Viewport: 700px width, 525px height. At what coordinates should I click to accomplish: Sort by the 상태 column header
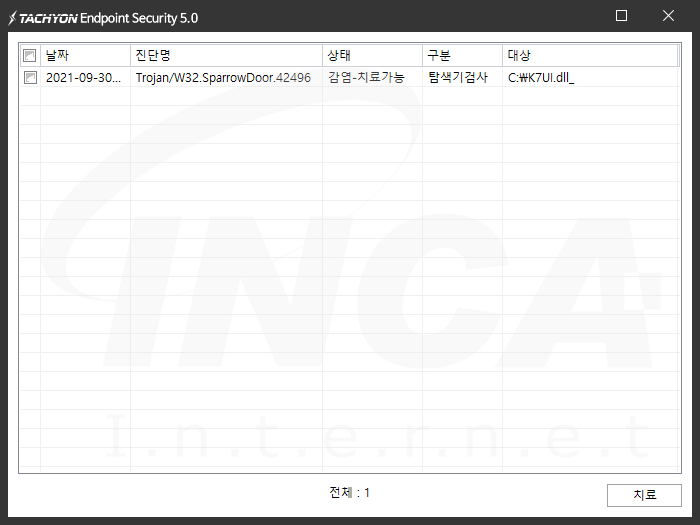(372, 55)
